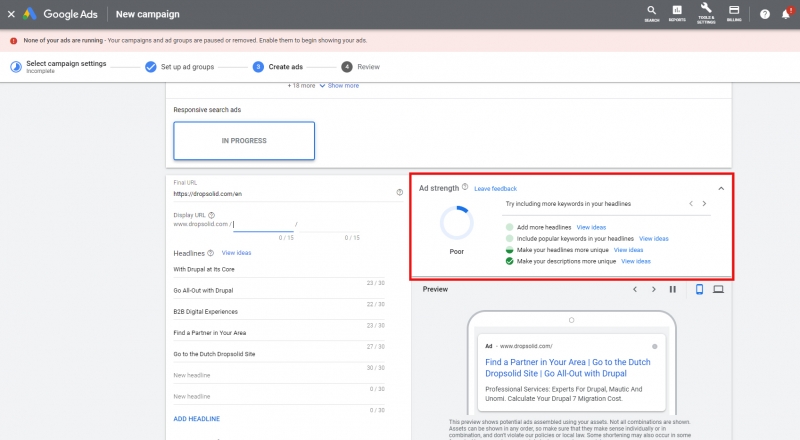Click the Final URL help icon
The height and width of the screenshot is (440, 800).
399,192
